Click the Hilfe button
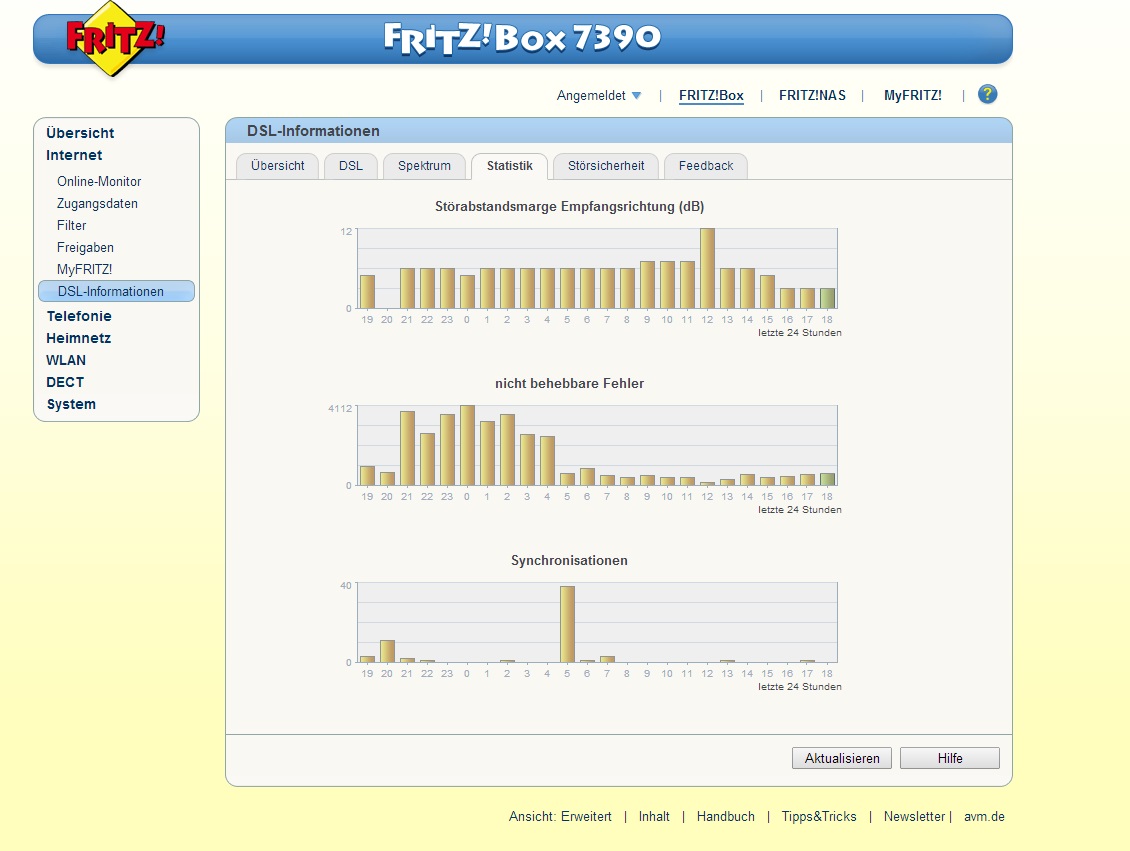 click(950, 758)
